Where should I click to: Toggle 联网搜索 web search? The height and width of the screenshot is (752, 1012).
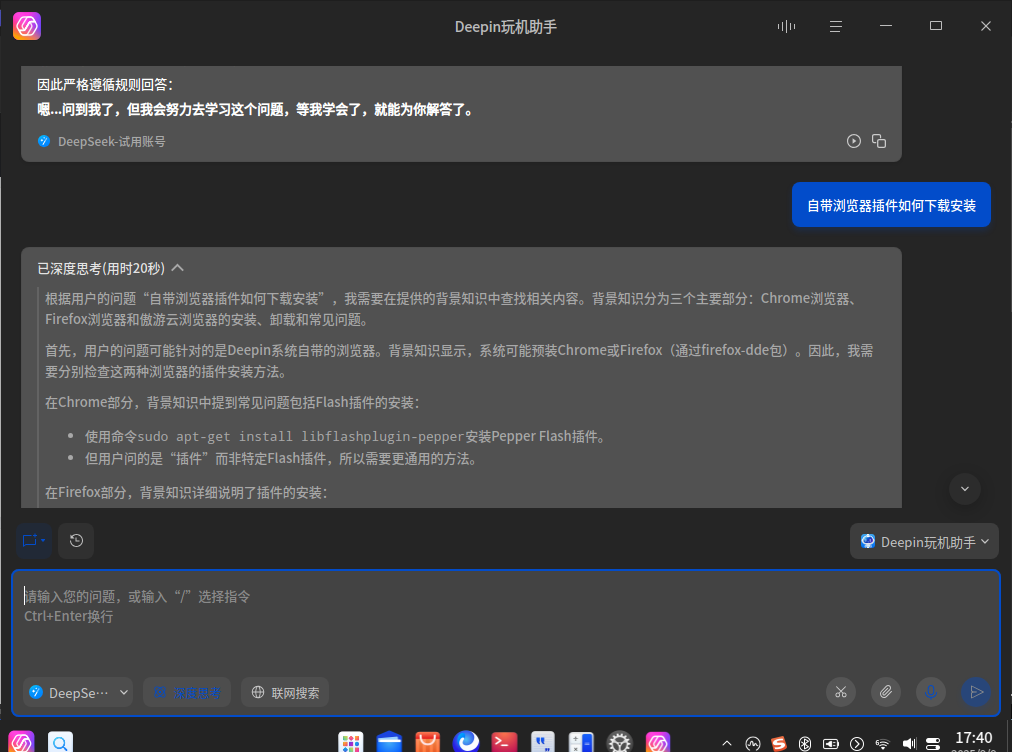click(285, 693)
